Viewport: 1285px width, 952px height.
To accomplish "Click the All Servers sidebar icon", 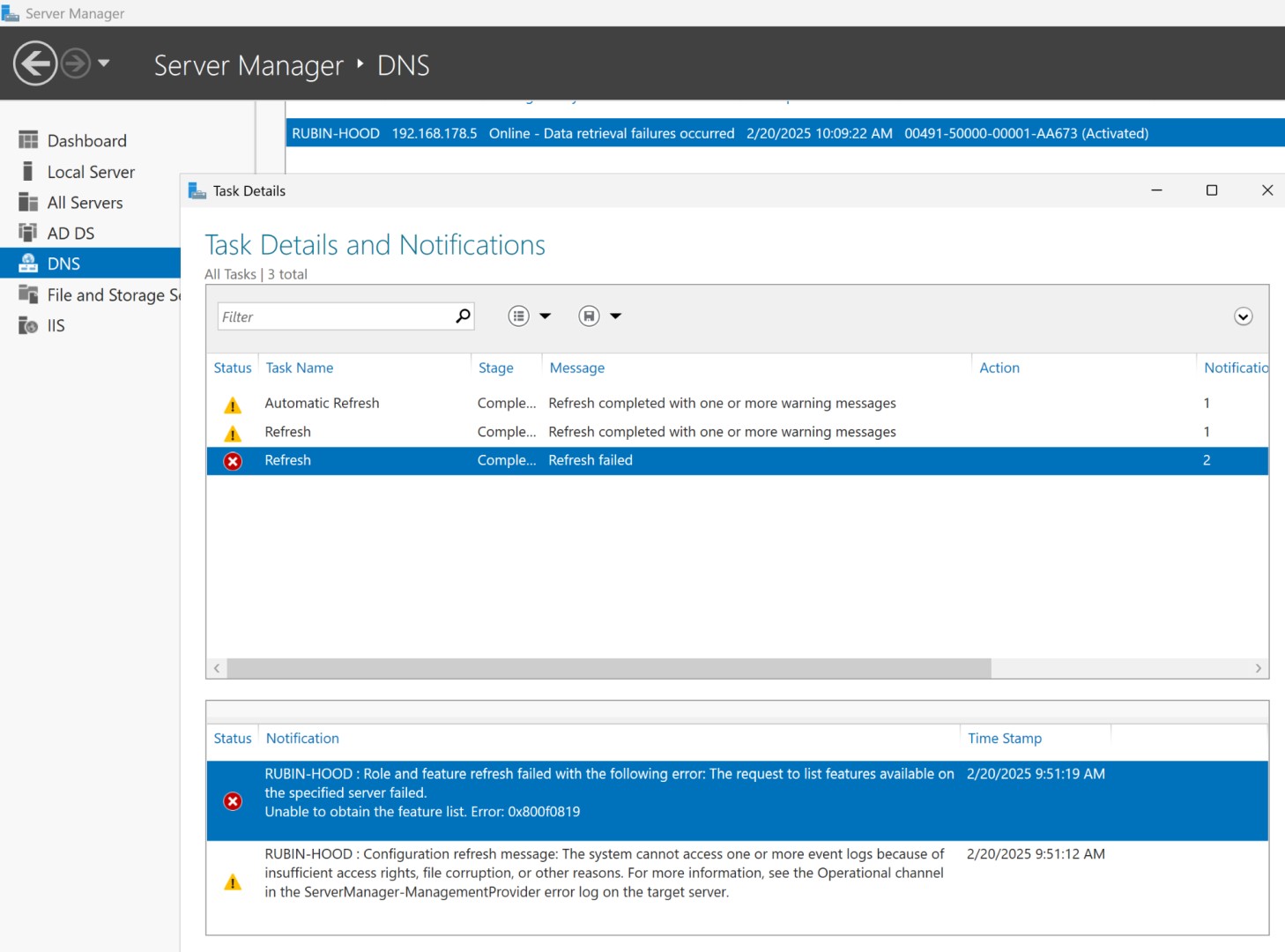I will (x=28, y=202).
